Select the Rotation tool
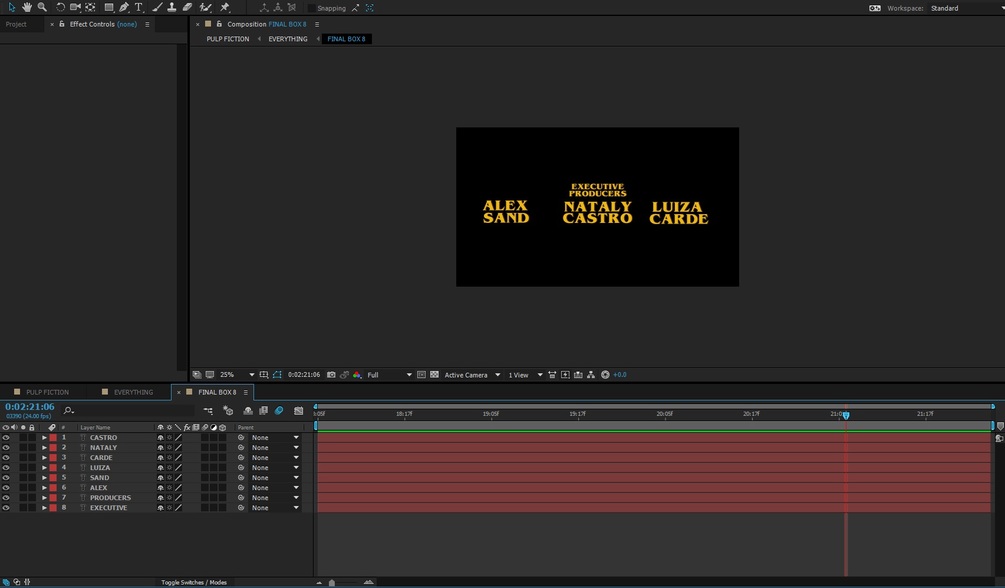The width and height of the screenshot is (1005, 588). pos(60,8)
